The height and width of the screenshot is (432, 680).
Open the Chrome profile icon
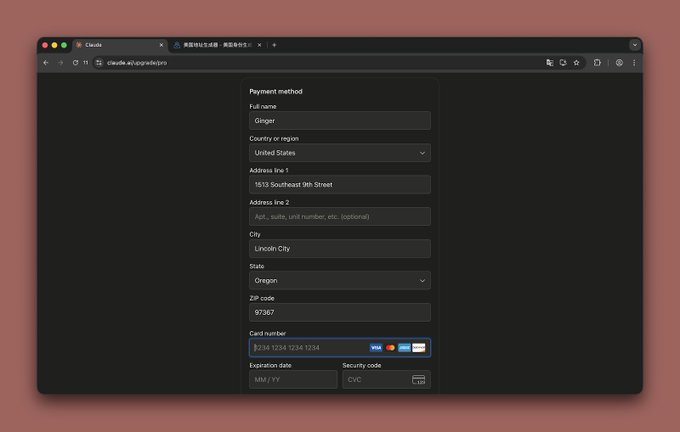(619, 62)
